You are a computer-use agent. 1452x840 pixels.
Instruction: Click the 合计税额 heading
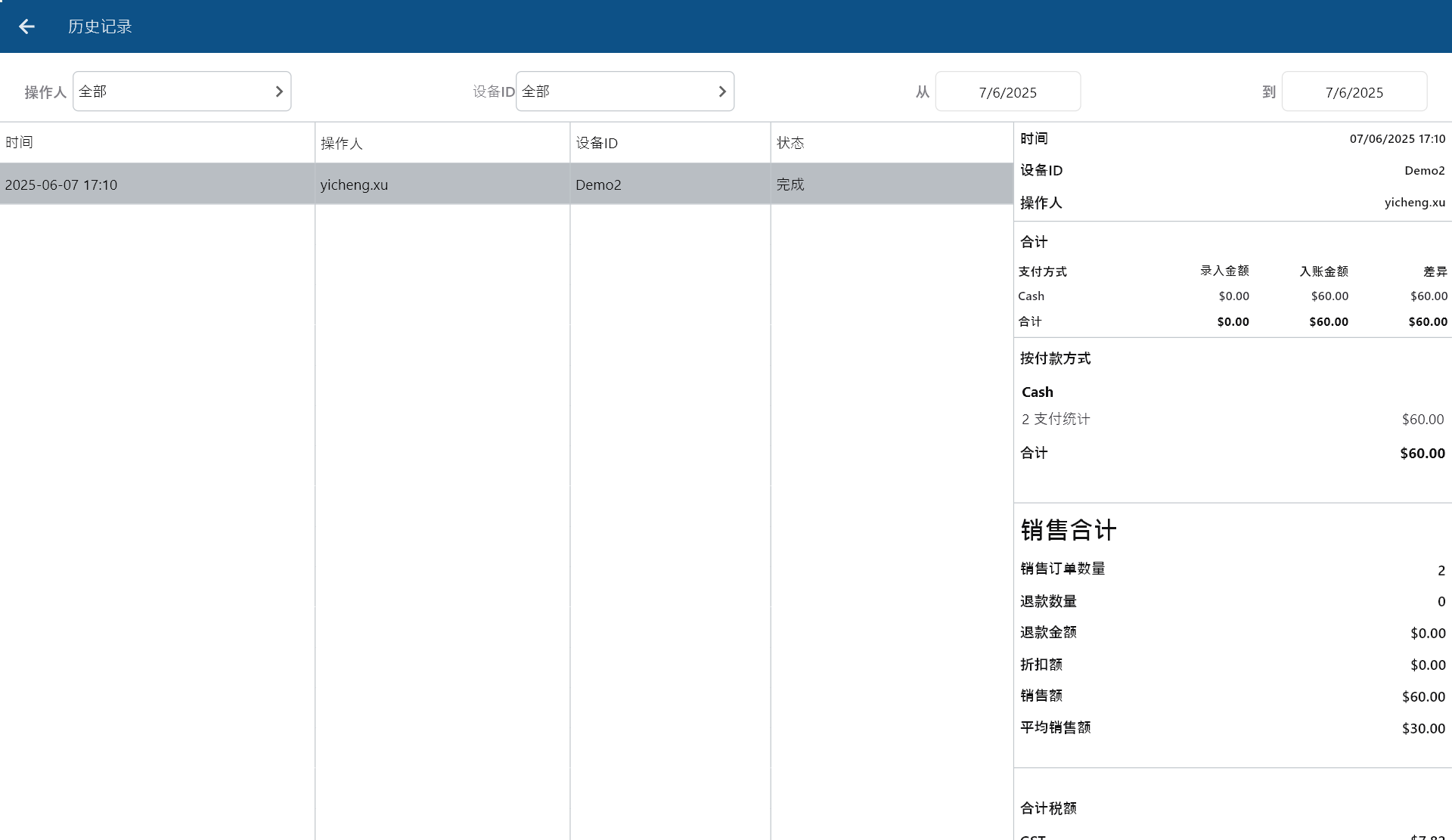(x=1048, y=808)
